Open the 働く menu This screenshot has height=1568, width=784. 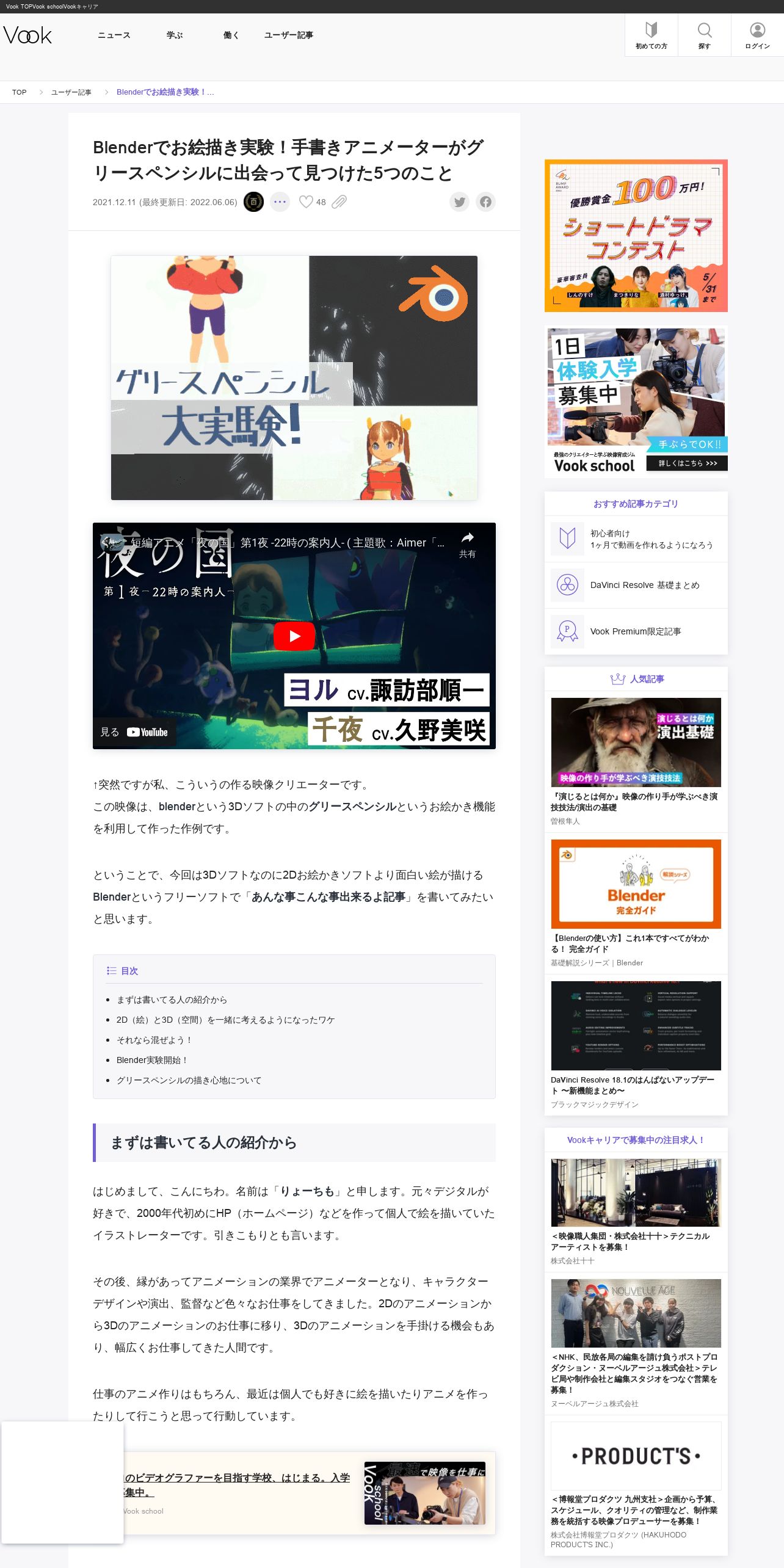click(231, 35)
